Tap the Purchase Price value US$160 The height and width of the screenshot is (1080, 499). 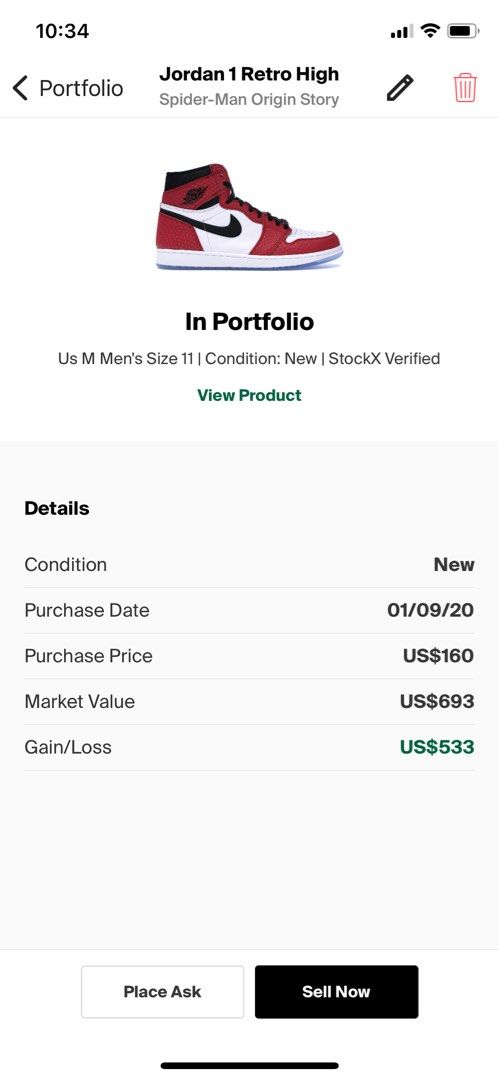[438, 656]
